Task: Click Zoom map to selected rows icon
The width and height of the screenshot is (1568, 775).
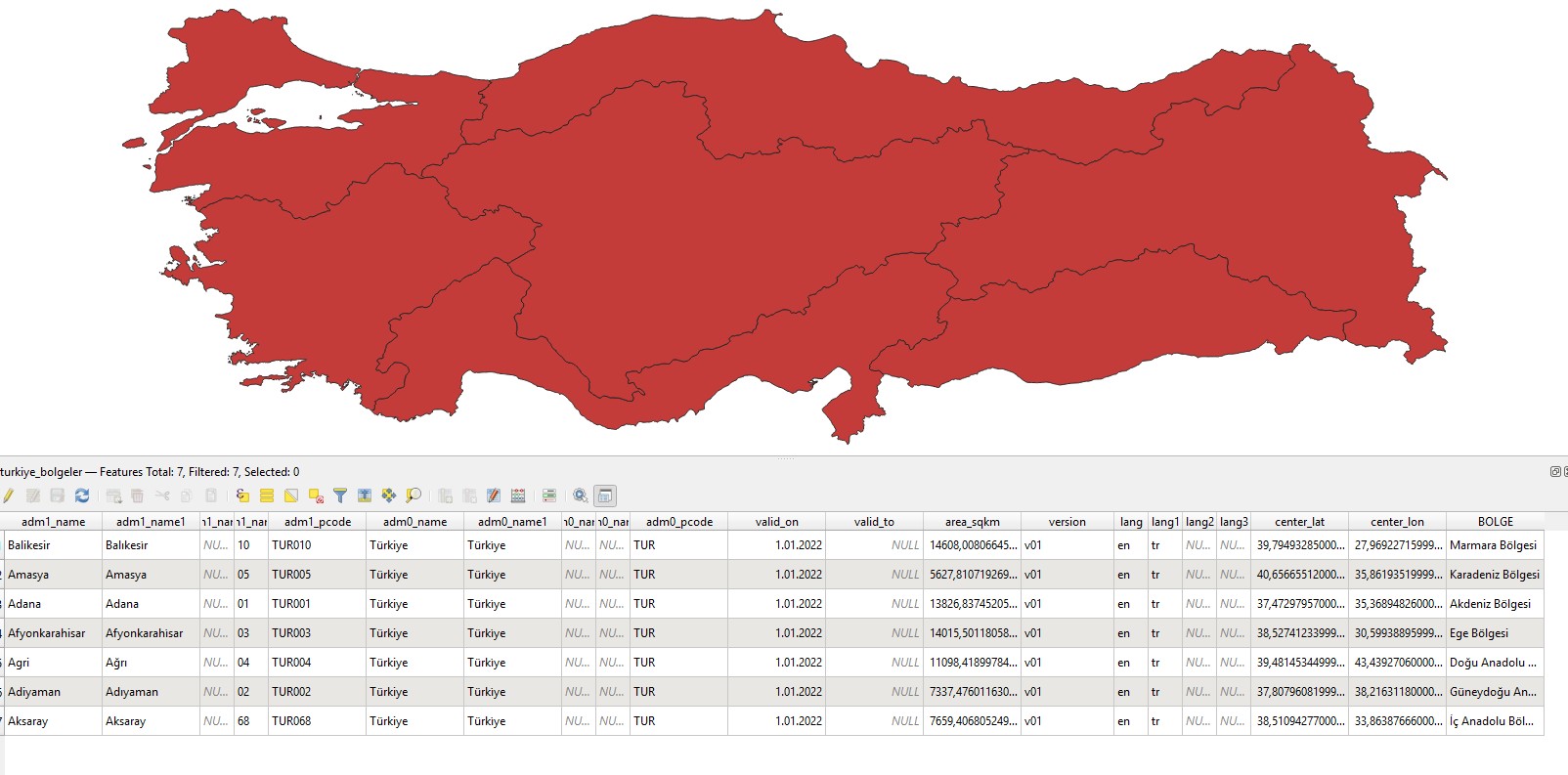Action: click(x=414, y=495)
